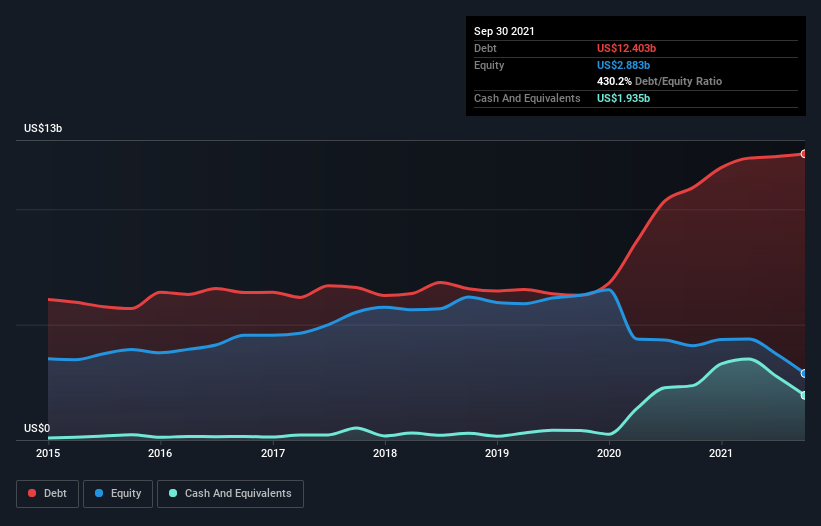
Task: Click the 2017 x-axis label
Action: [273, 453]
